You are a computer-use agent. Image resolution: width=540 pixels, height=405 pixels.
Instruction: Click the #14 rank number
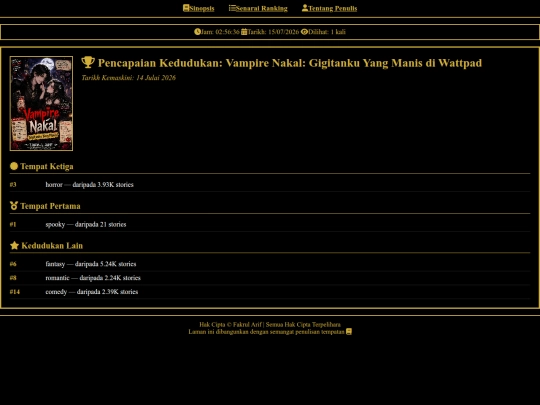click(x=15, y=292)
